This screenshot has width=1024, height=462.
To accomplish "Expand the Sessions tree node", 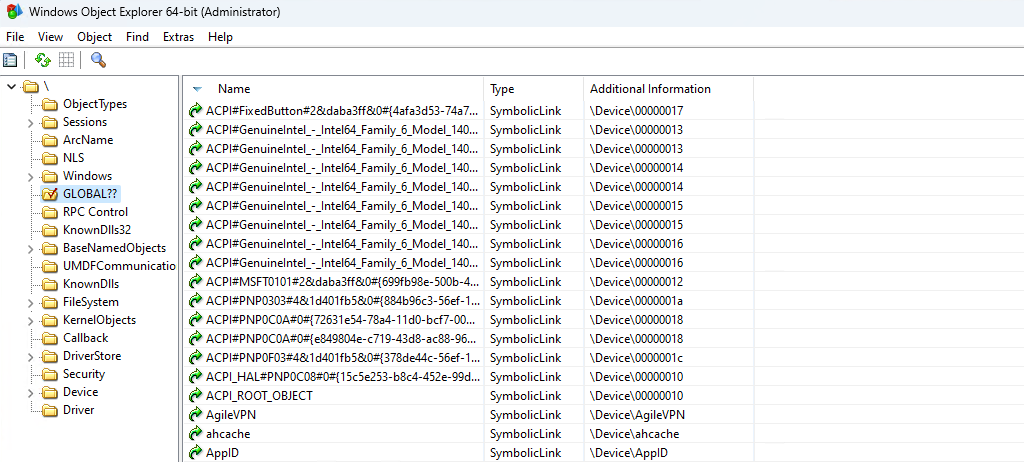I will 30,122.
